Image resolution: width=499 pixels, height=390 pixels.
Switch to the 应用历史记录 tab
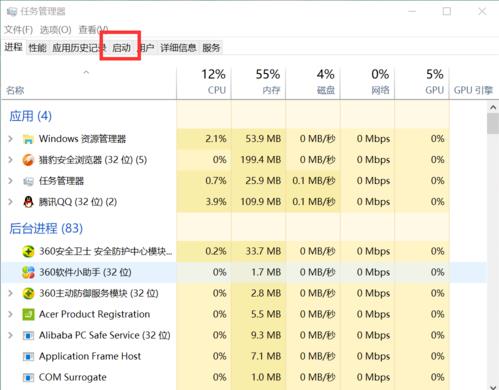coord(78,48)
